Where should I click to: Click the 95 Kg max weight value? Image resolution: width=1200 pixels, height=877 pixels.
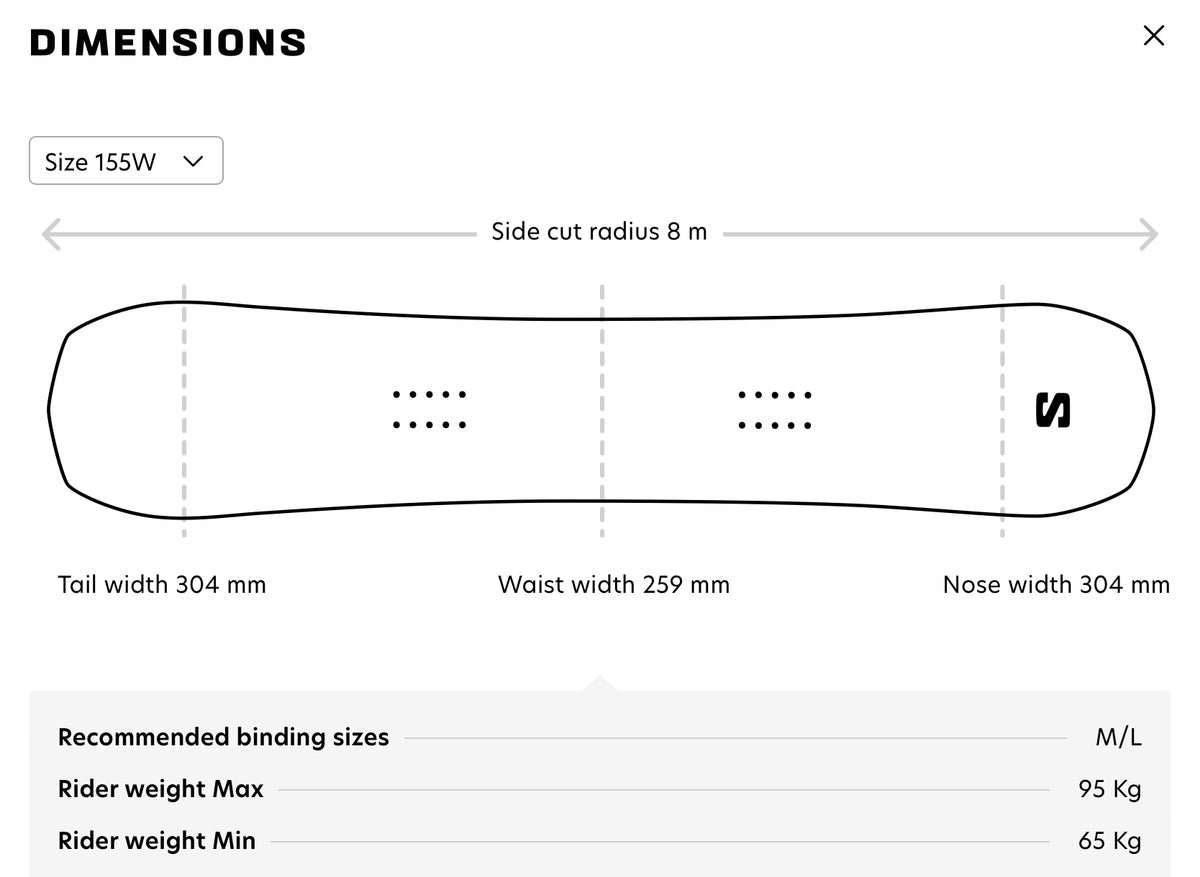coord(1110,789)
